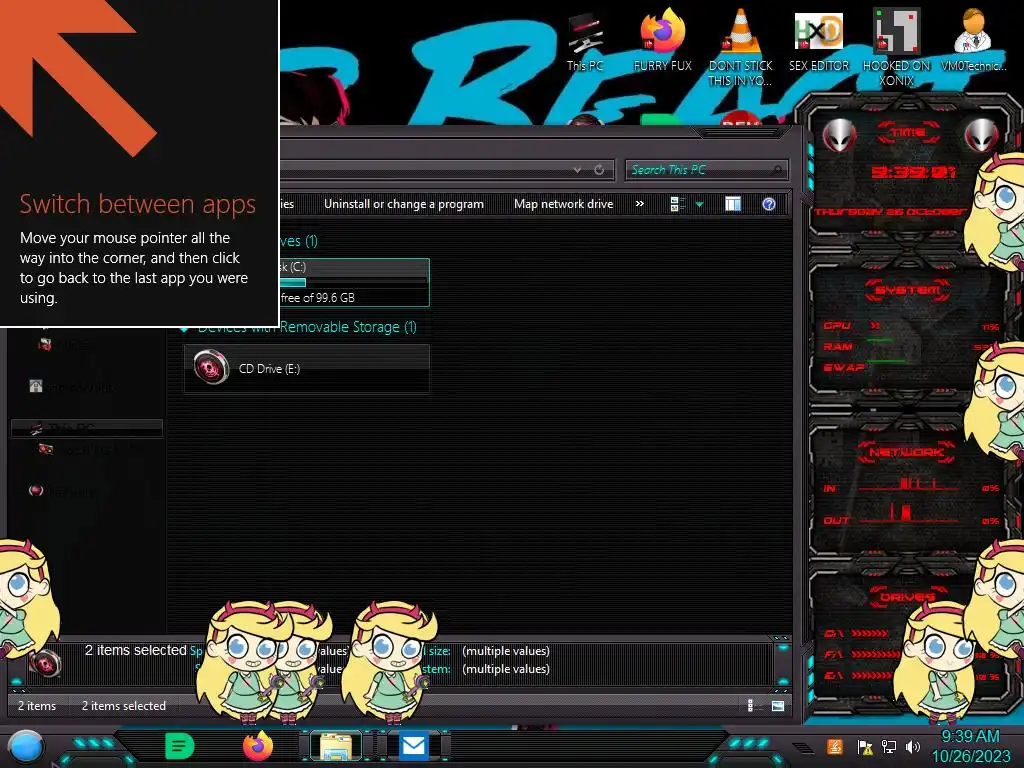Switch to File Explorer taskbar button

(x=336, y=746)
